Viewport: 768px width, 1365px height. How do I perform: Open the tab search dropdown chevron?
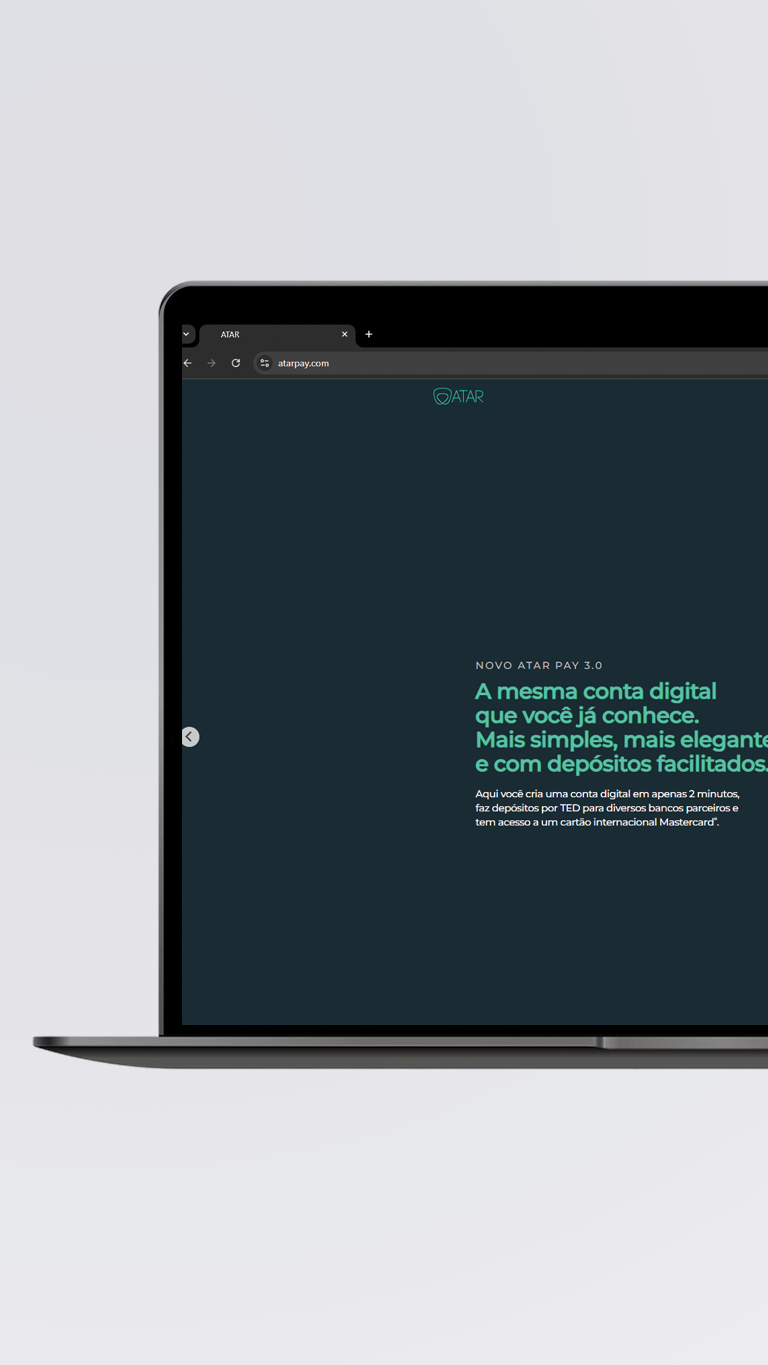[x=186, y=334]
